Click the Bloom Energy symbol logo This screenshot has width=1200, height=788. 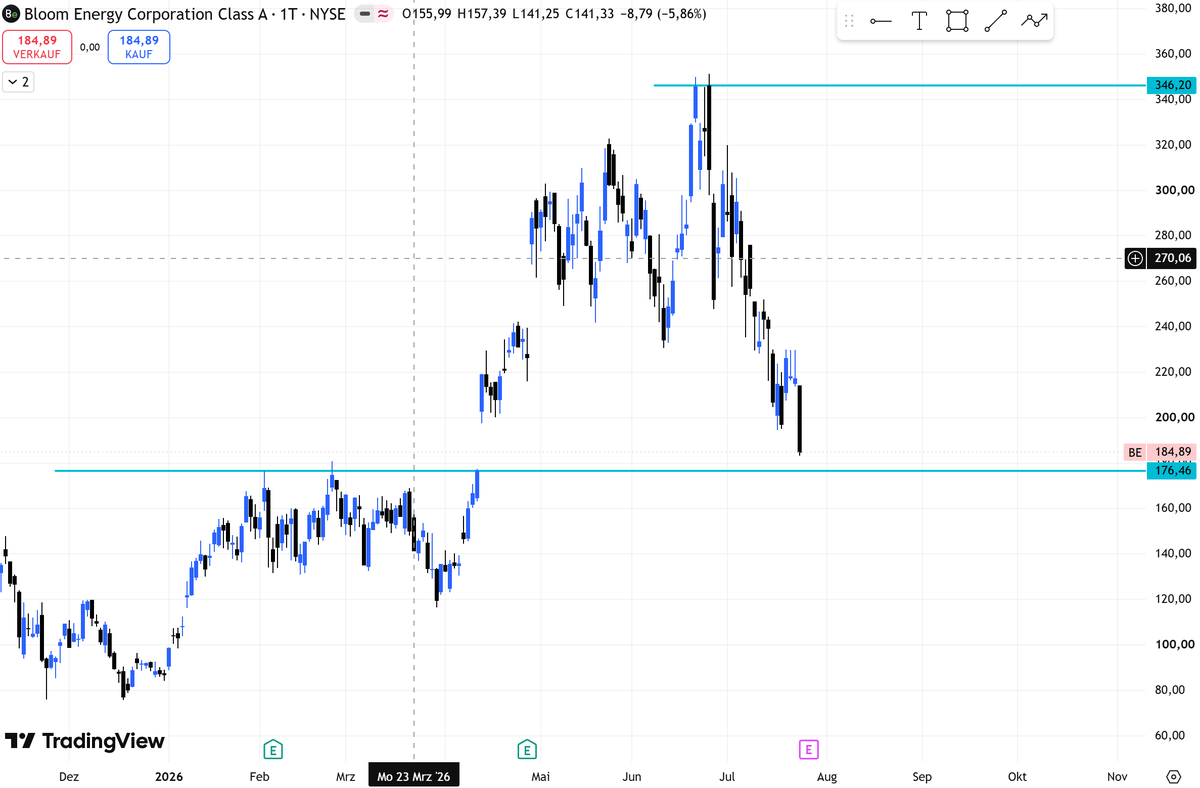[11, 14]
